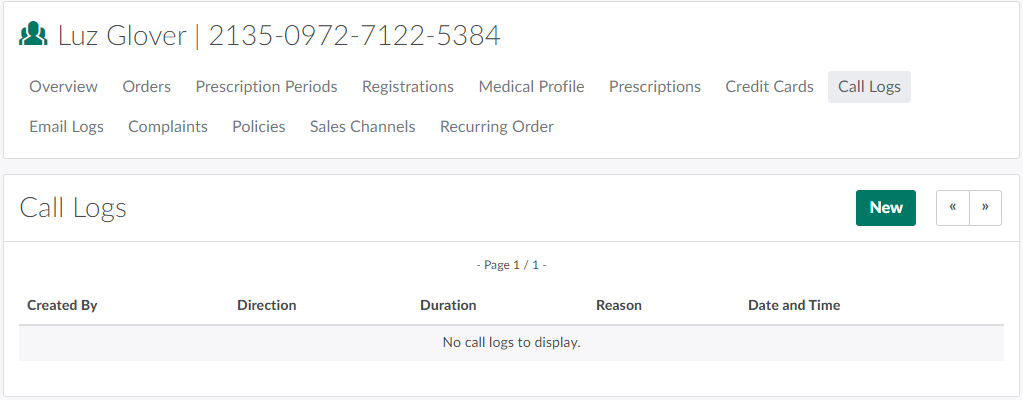View Prescription Periods section
The image size is (1023, 400).
[x=266, y=87]
